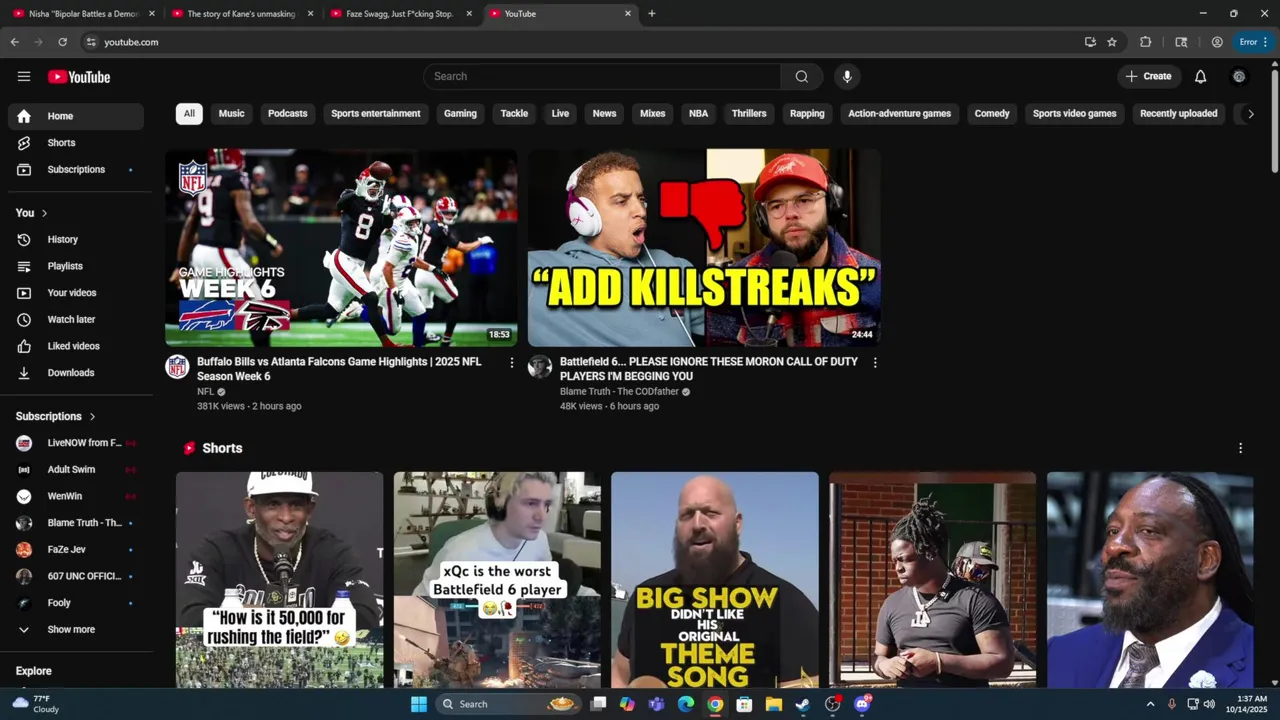Open Playlists in sidebar

(x=76, y=266)
